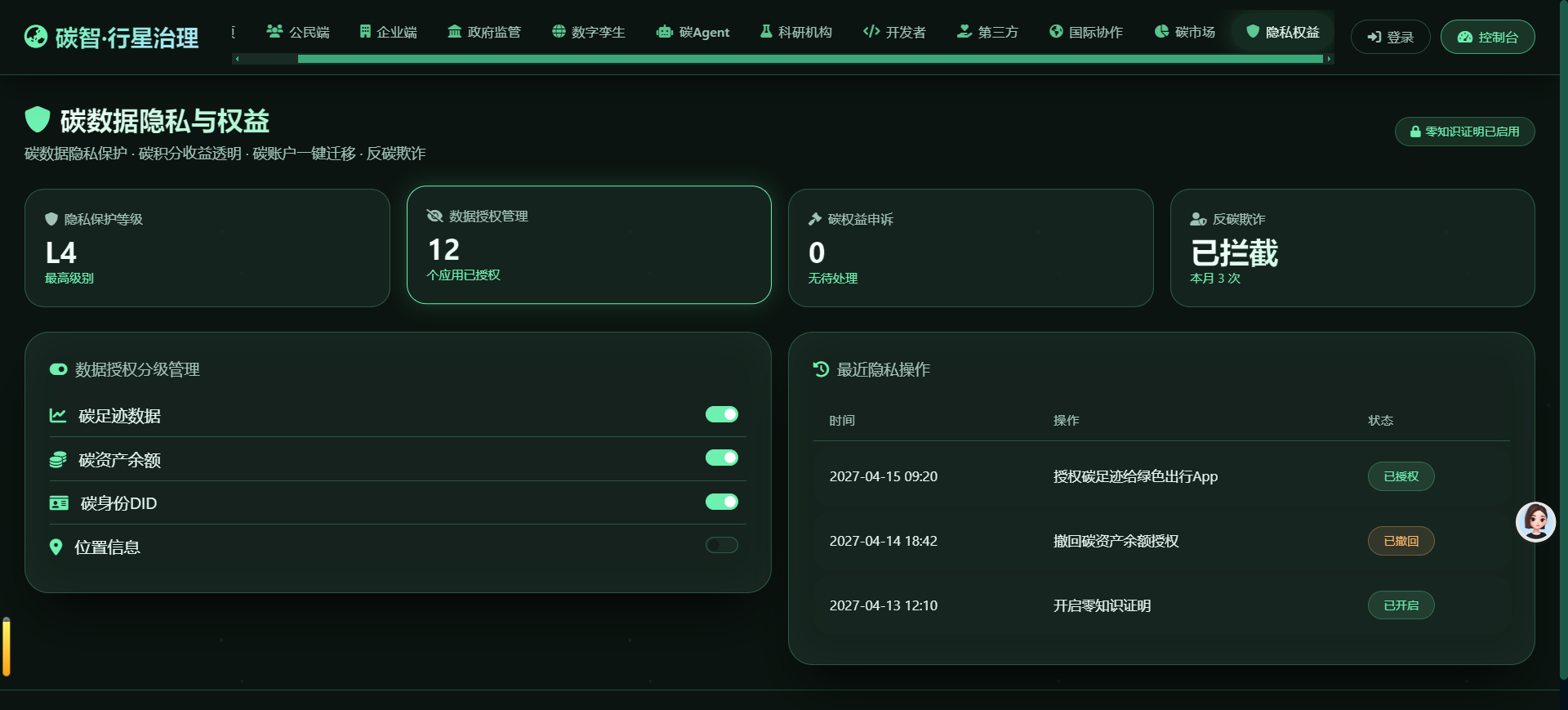Click the 零知识证明已启用 badge
Viewport: 1568px width, 710px height.
click(x=1465, y=132)
